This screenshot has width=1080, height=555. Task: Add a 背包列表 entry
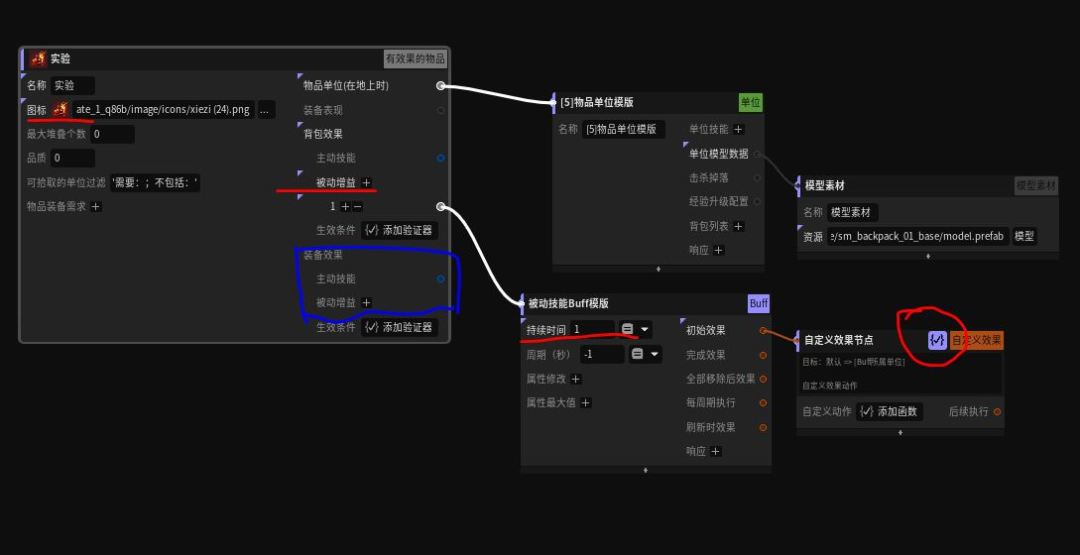pos(738,226)
